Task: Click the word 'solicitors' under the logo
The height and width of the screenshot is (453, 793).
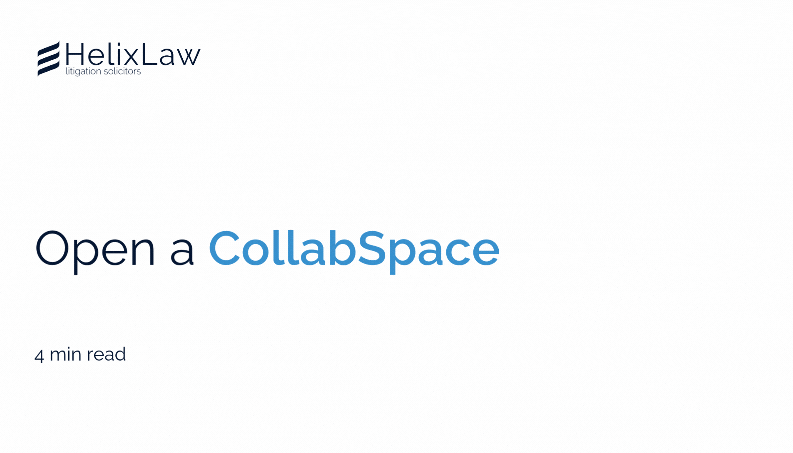Action: click(122, 71)
